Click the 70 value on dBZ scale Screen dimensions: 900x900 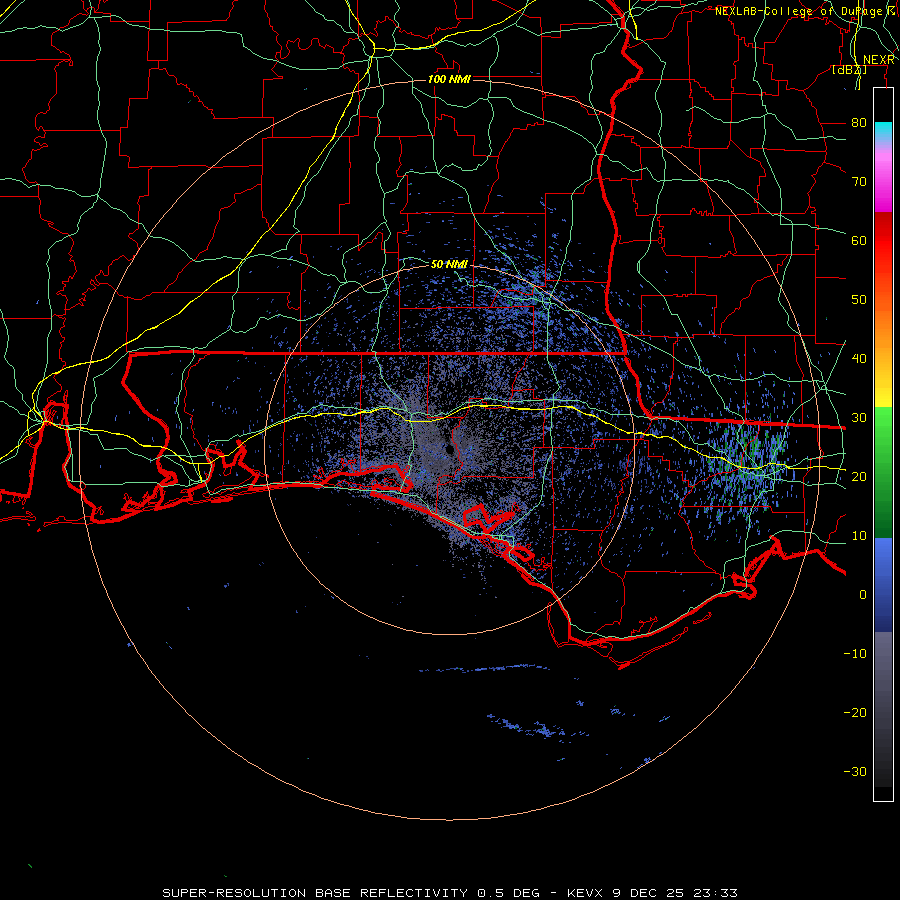tap(859, 181)
